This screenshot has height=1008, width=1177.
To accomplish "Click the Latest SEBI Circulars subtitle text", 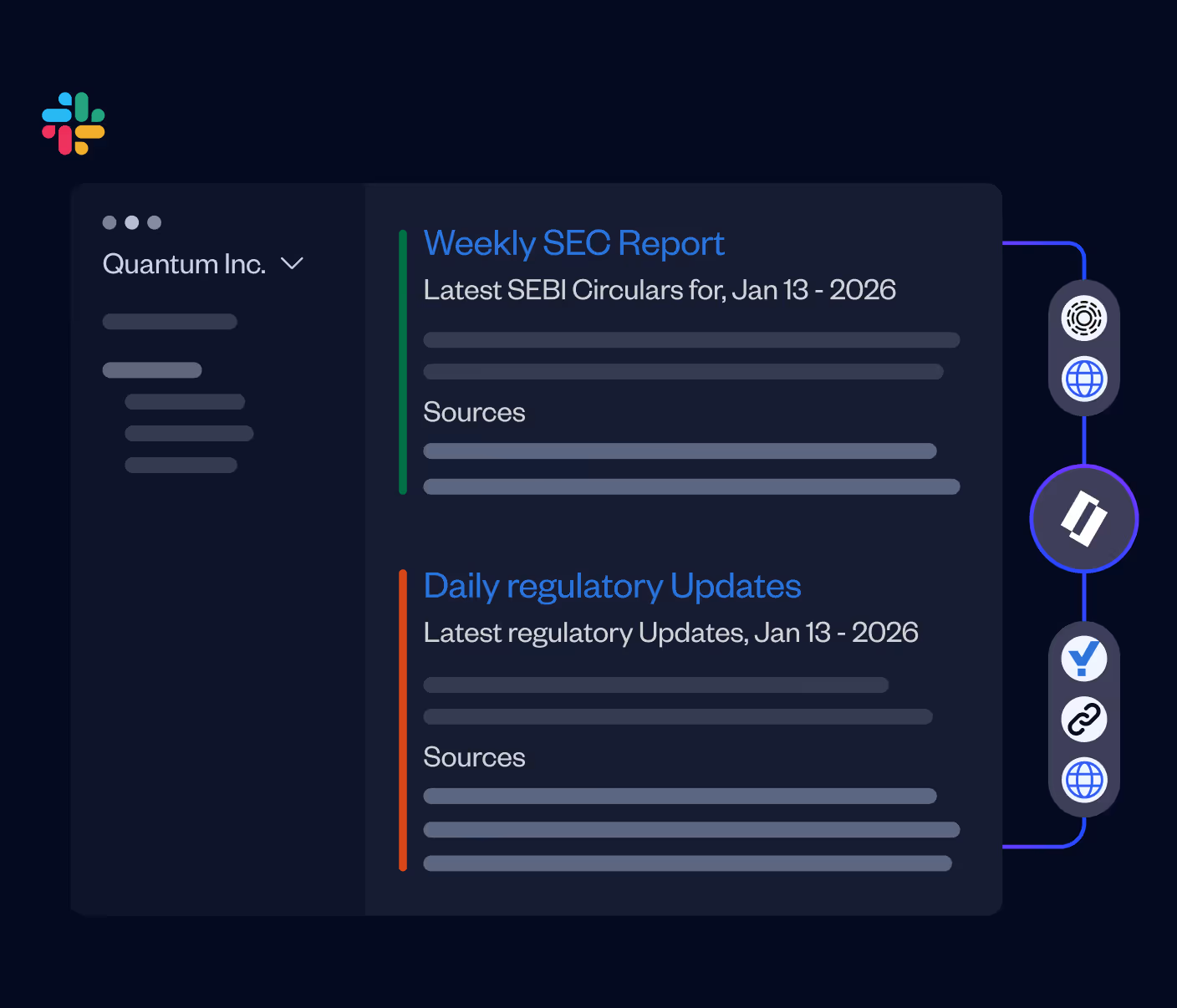I will (660, 290).
